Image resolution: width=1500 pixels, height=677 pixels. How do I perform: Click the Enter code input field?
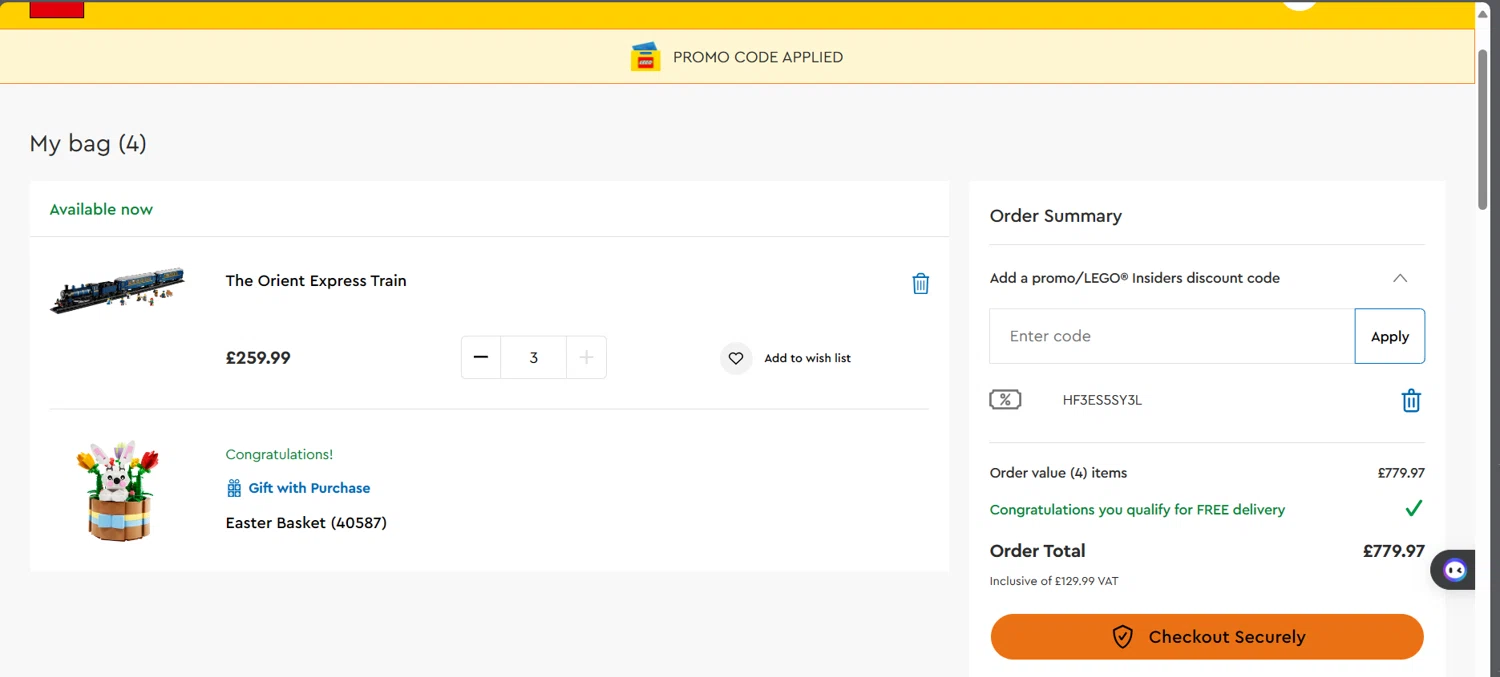pyautogui.click(x=1172, y=336)
